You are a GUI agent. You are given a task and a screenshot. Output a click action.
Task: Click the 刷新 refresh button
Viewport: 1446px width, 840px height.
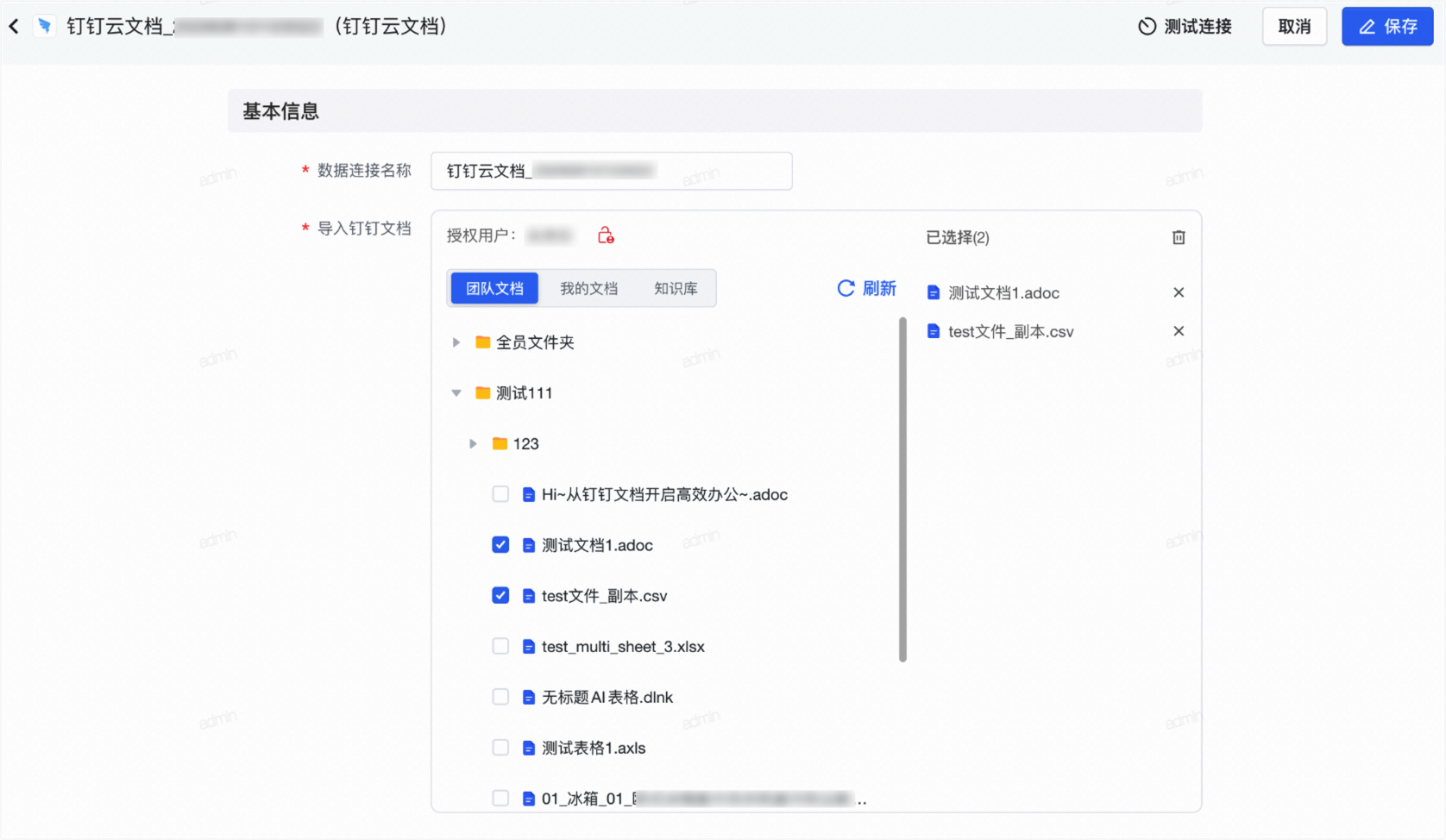click(867, 288)
